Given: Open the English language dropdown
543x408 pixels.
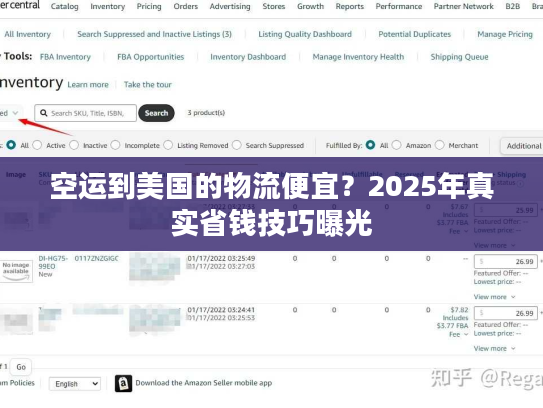Looking at the screenshot, I should pyautogui.click(x=75, y=384).
